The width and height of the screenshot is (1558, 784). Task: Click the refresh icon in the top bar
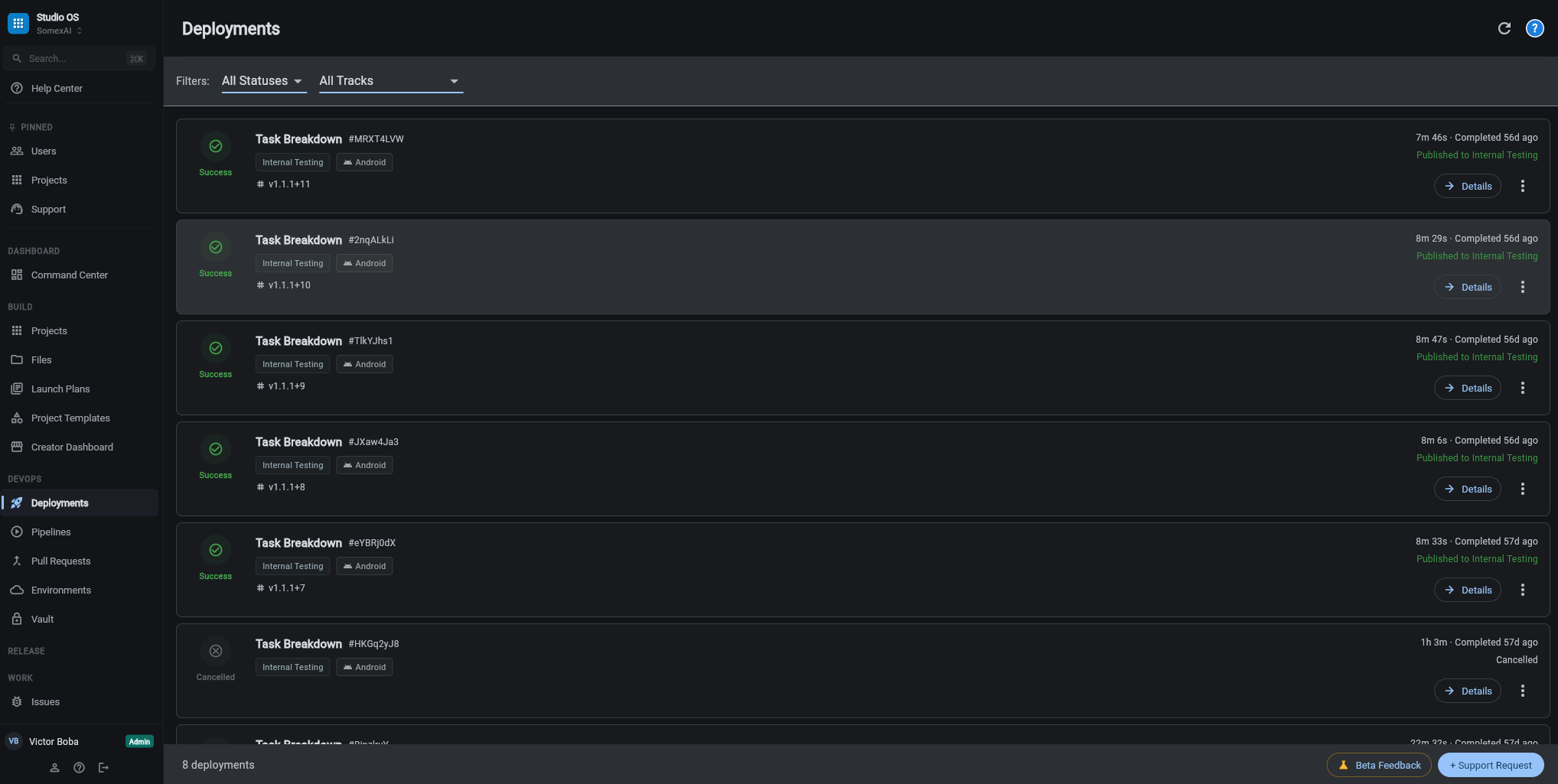coord(1504,28)
